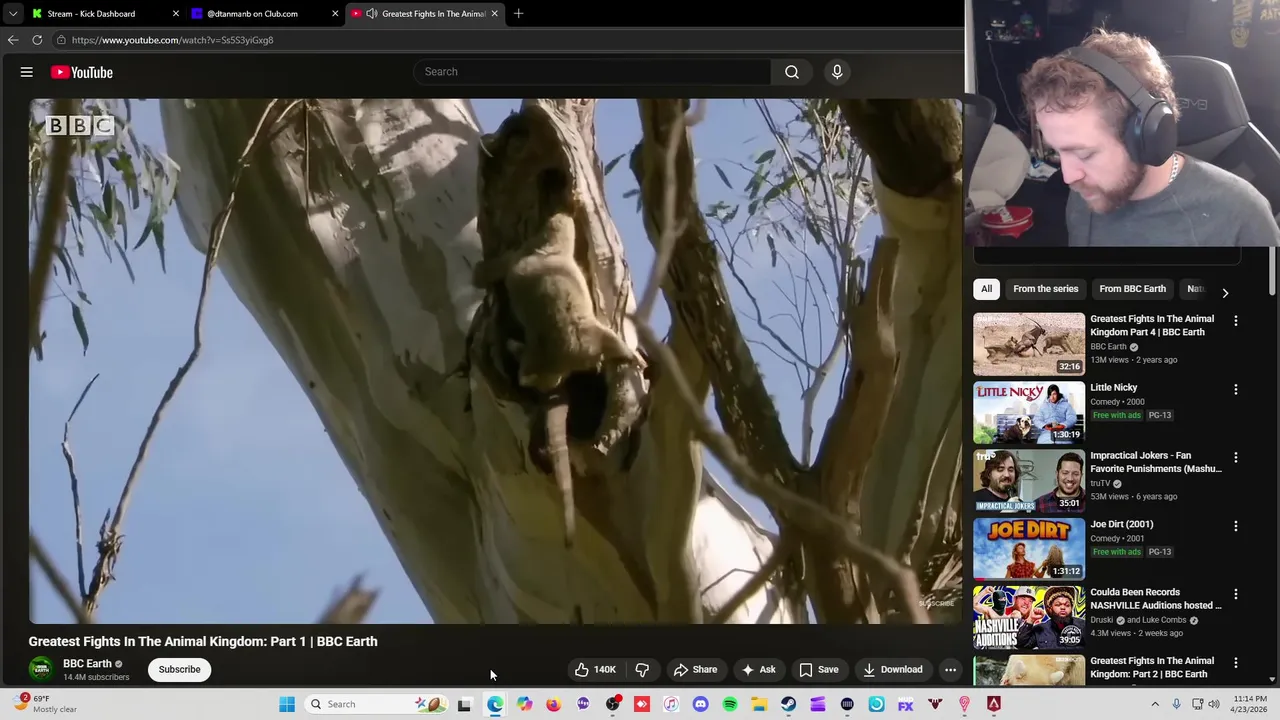
Task: Open options for Coulda Been Records video
Action: click(x=1235, y=594)
